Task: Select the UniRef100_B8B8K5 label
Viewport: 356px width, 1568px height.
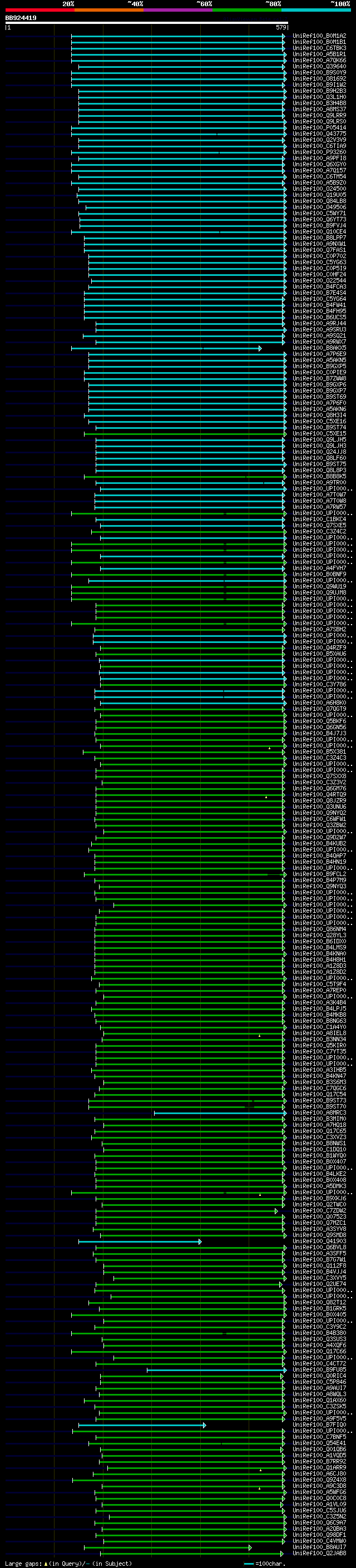Action: (x=319, y=477)
